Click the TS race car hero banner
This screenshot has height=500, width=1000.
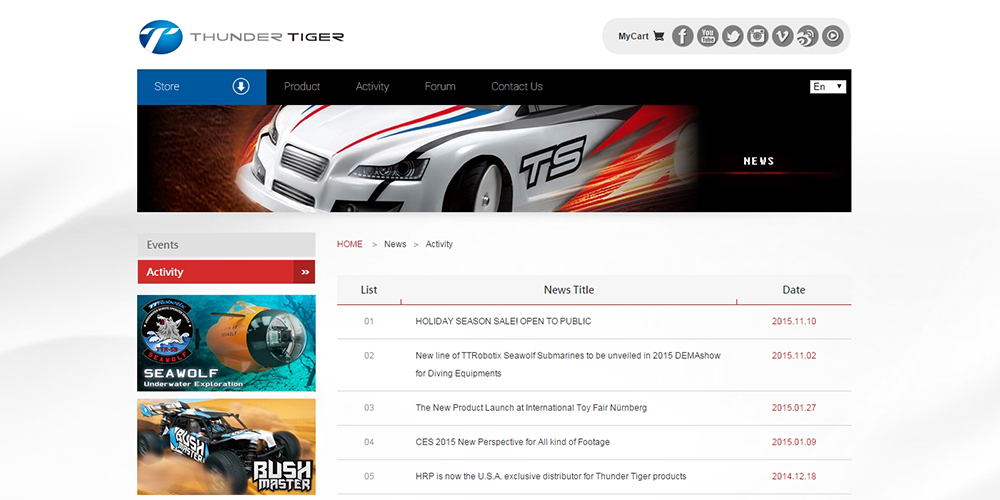[x=494, y=159]
